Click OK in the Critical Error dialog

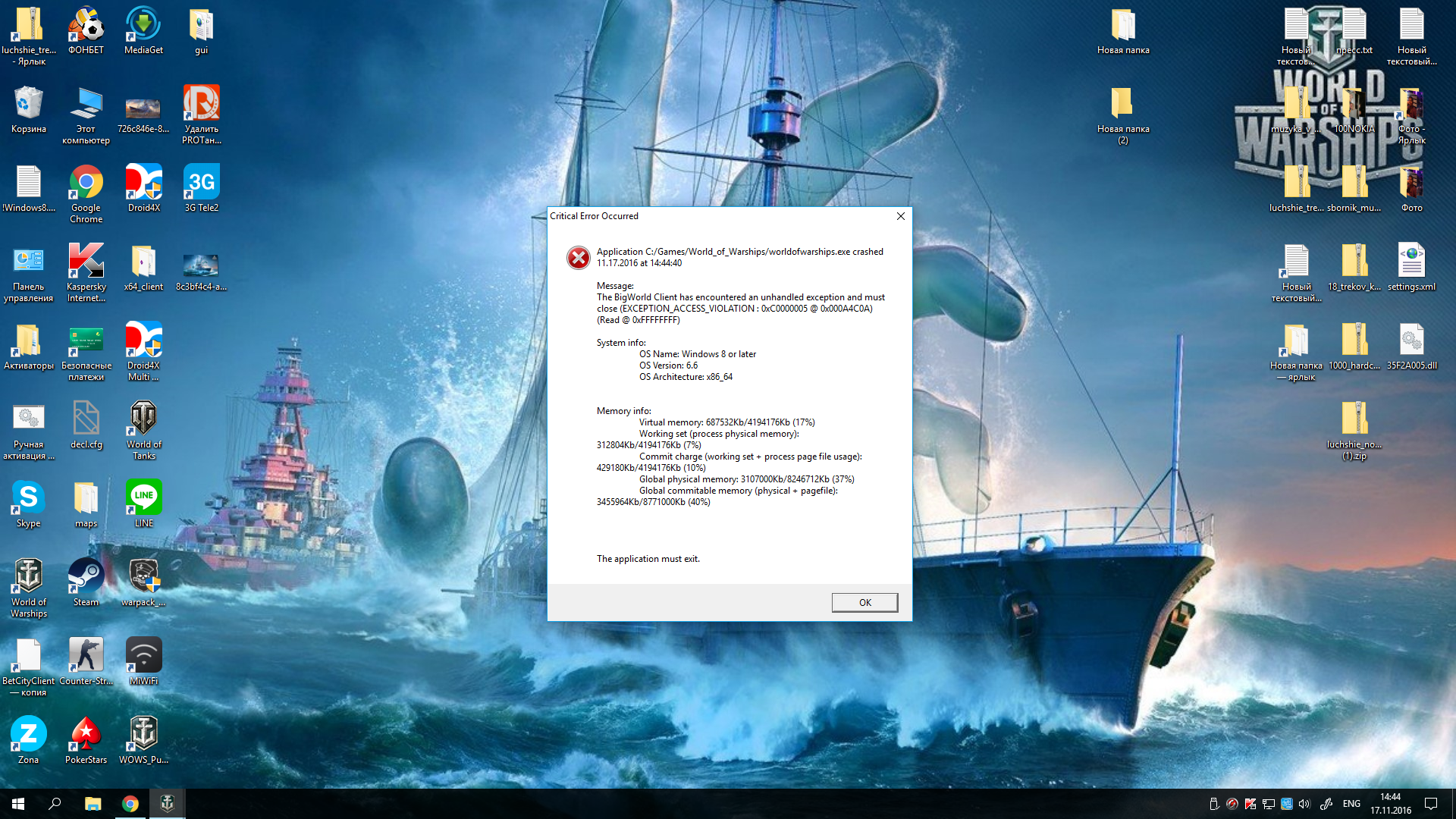864,602
